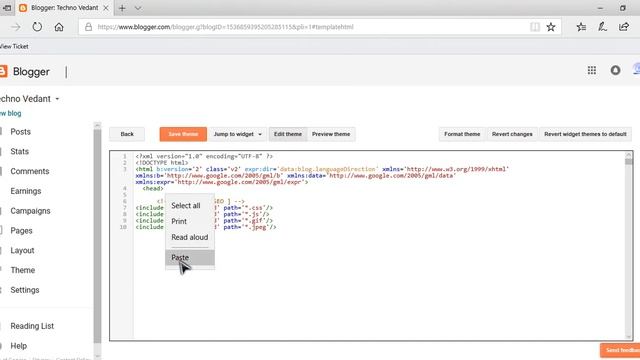Click the Blogger logo icon
Viewport: 640px width, 360px height.
[x=3, y=71]
